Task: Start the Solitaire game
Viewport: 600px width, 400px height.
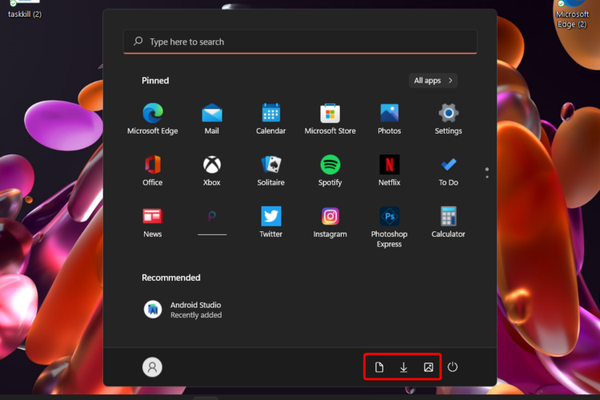Action: [271, 170]
